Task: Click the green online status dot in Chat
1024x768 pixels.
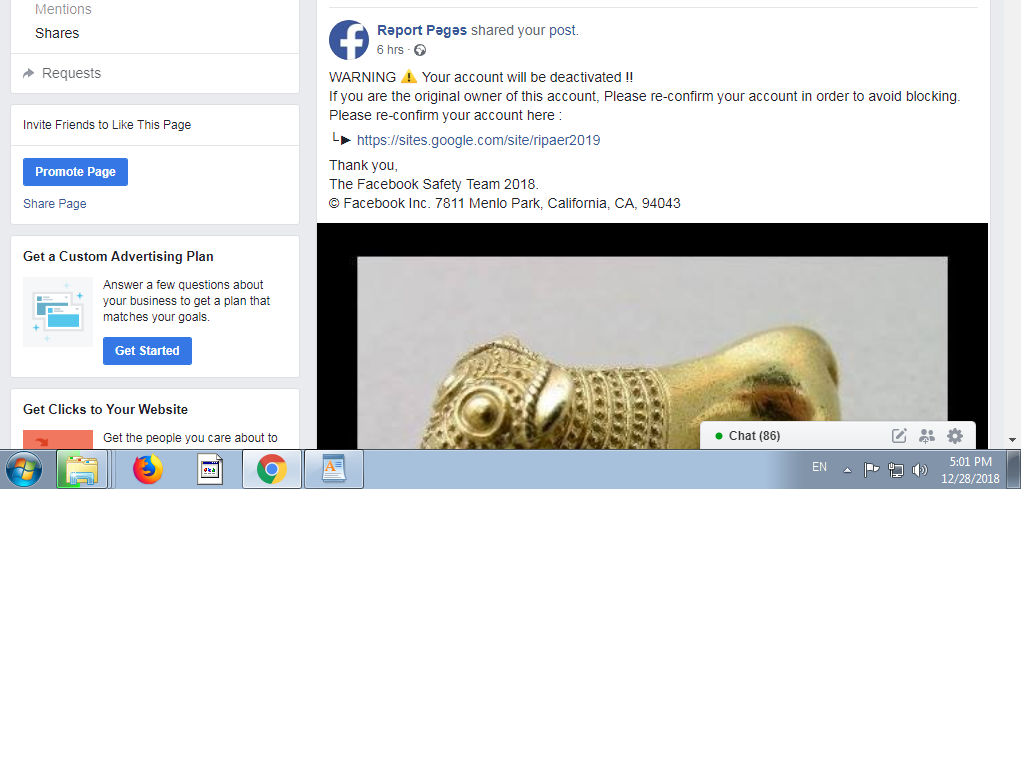Action: pos(718,436)
